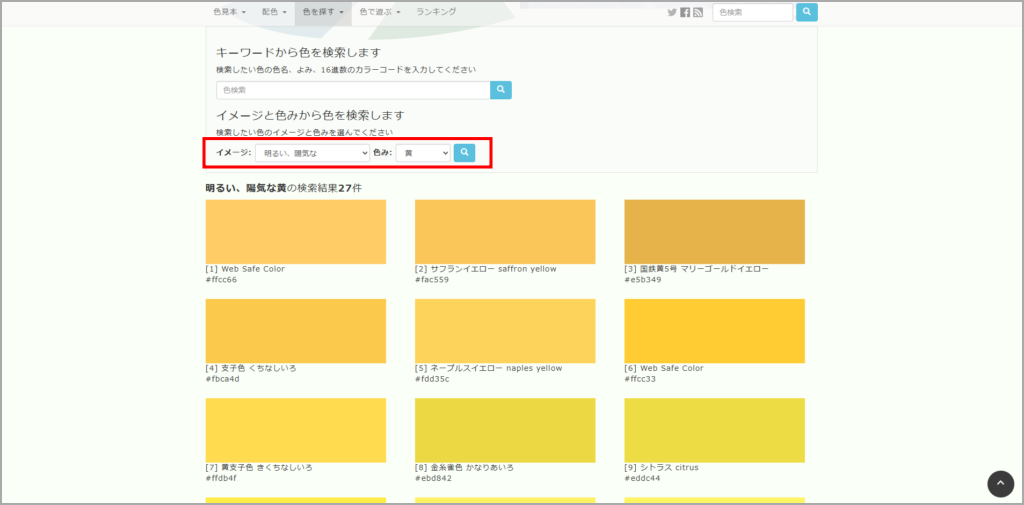Open the 色み dropdown showing 黄
1024x505 pixels.
tap(423, 153)
